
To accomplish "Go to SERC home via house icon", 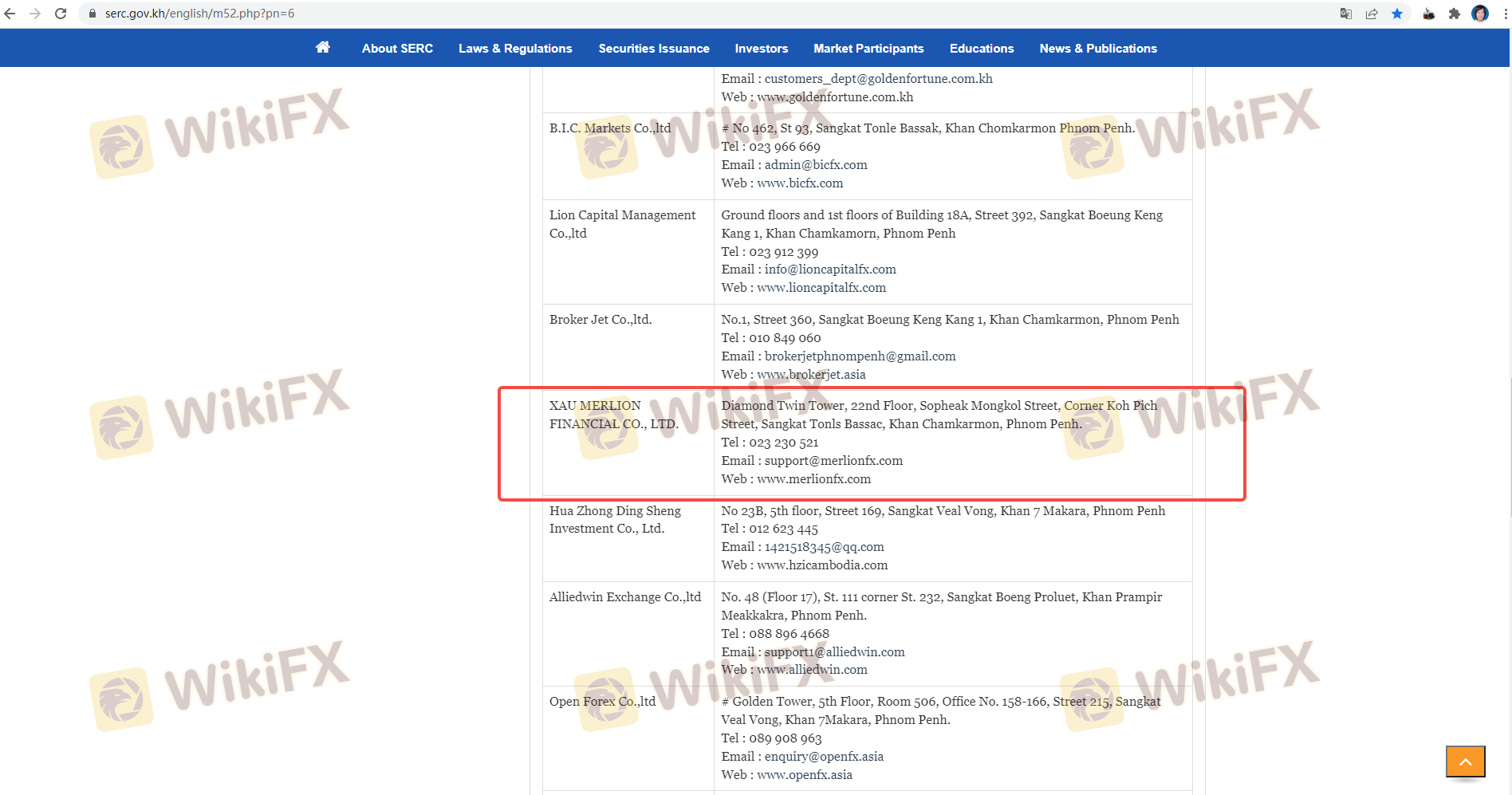I will (x=323, y=48).
